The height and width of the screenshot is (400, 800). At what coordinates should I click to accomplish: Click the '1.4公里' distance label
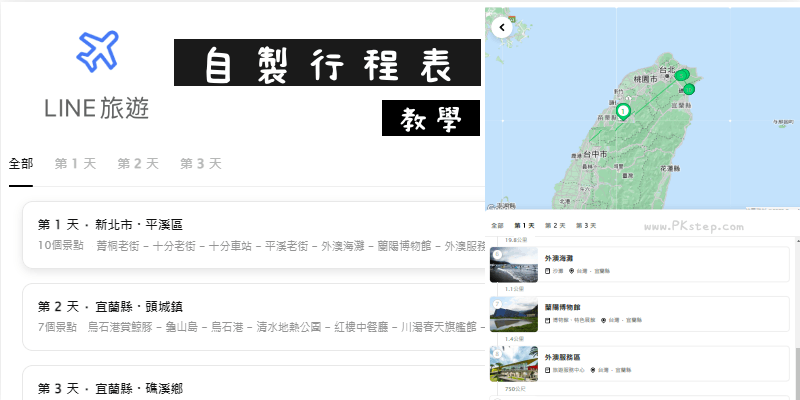[x=514, y=339]
